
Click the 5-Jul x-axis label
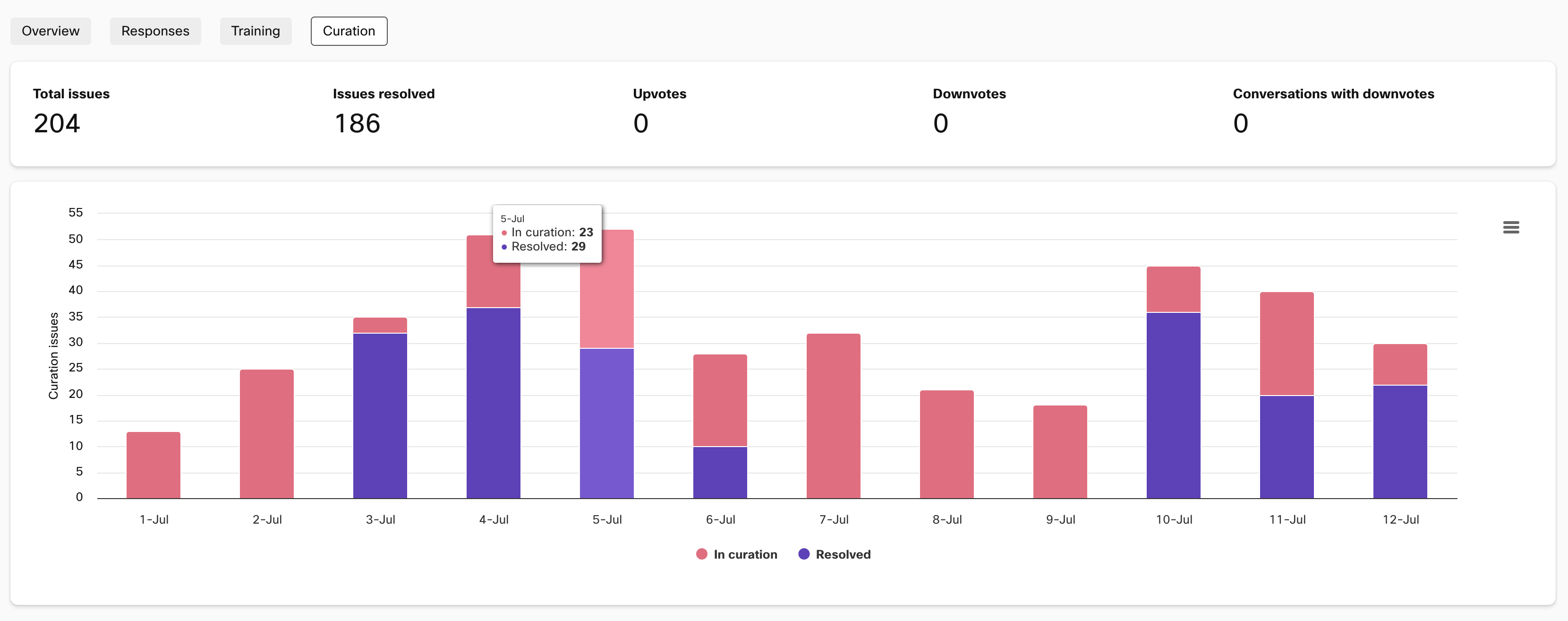[x=607, y=519]
